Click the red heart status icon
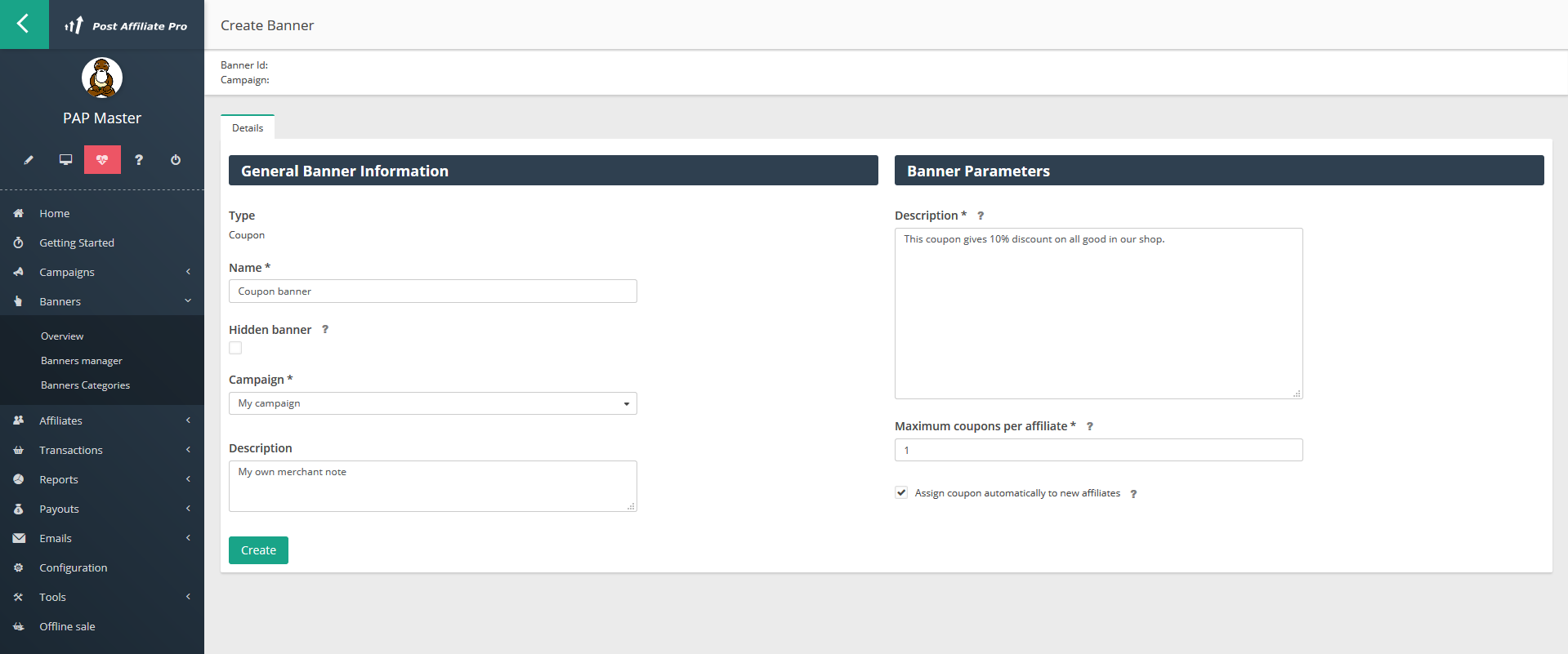The height and width of the screenshot is (654, 1568). (102, 159)
